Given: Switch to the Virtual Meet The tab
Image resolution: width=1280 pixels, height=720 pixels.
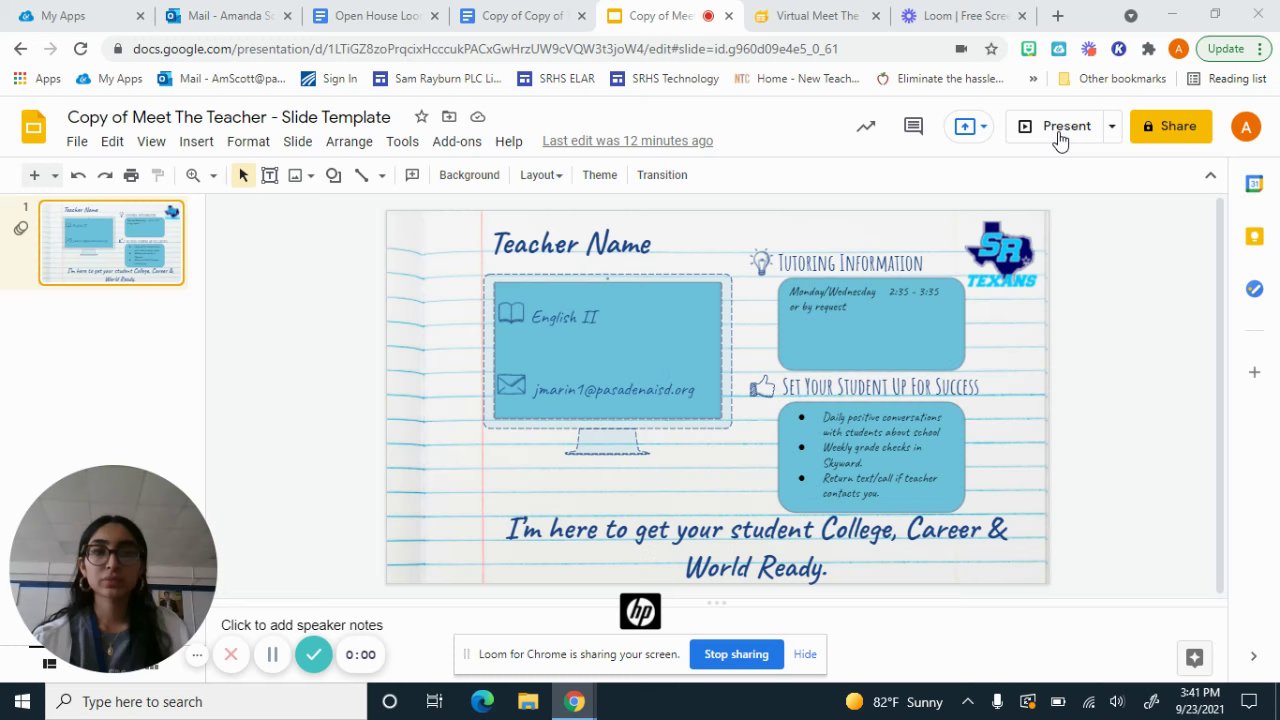Looking at the screenshot, I should [817, 16].
